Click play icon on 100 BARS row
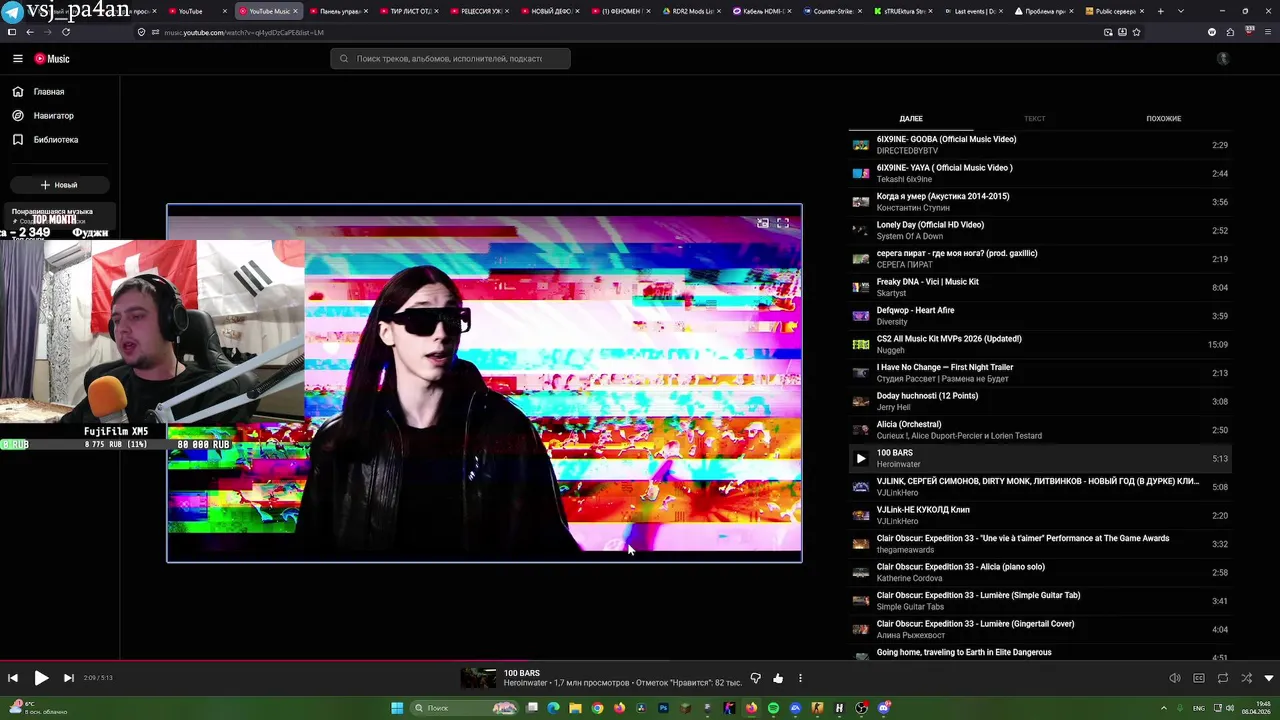Screen dimensions: 1280x720 coord(861,459)
